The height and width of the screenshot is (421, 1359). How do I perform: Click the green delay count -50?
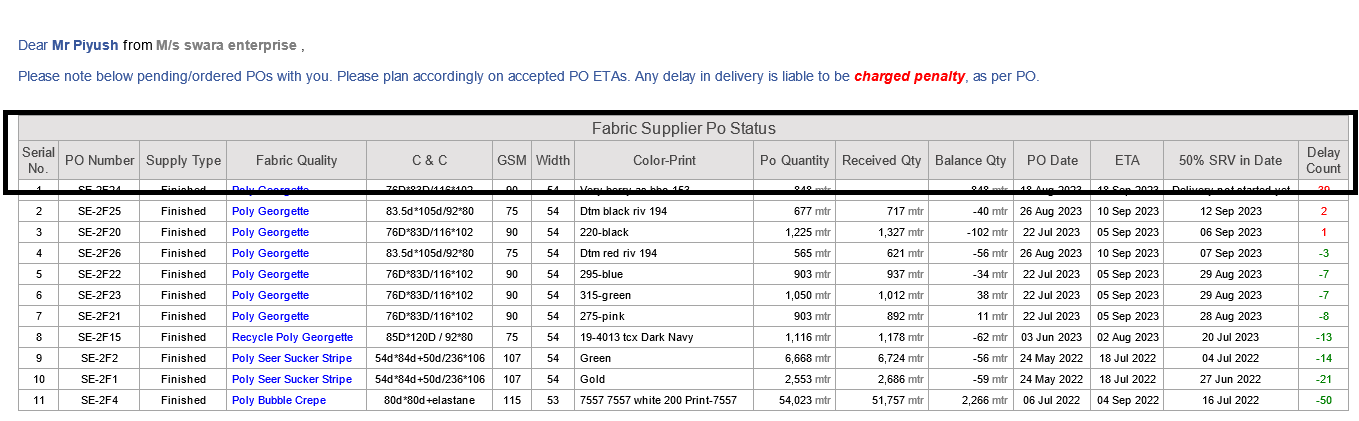[x=1323, y=400]
